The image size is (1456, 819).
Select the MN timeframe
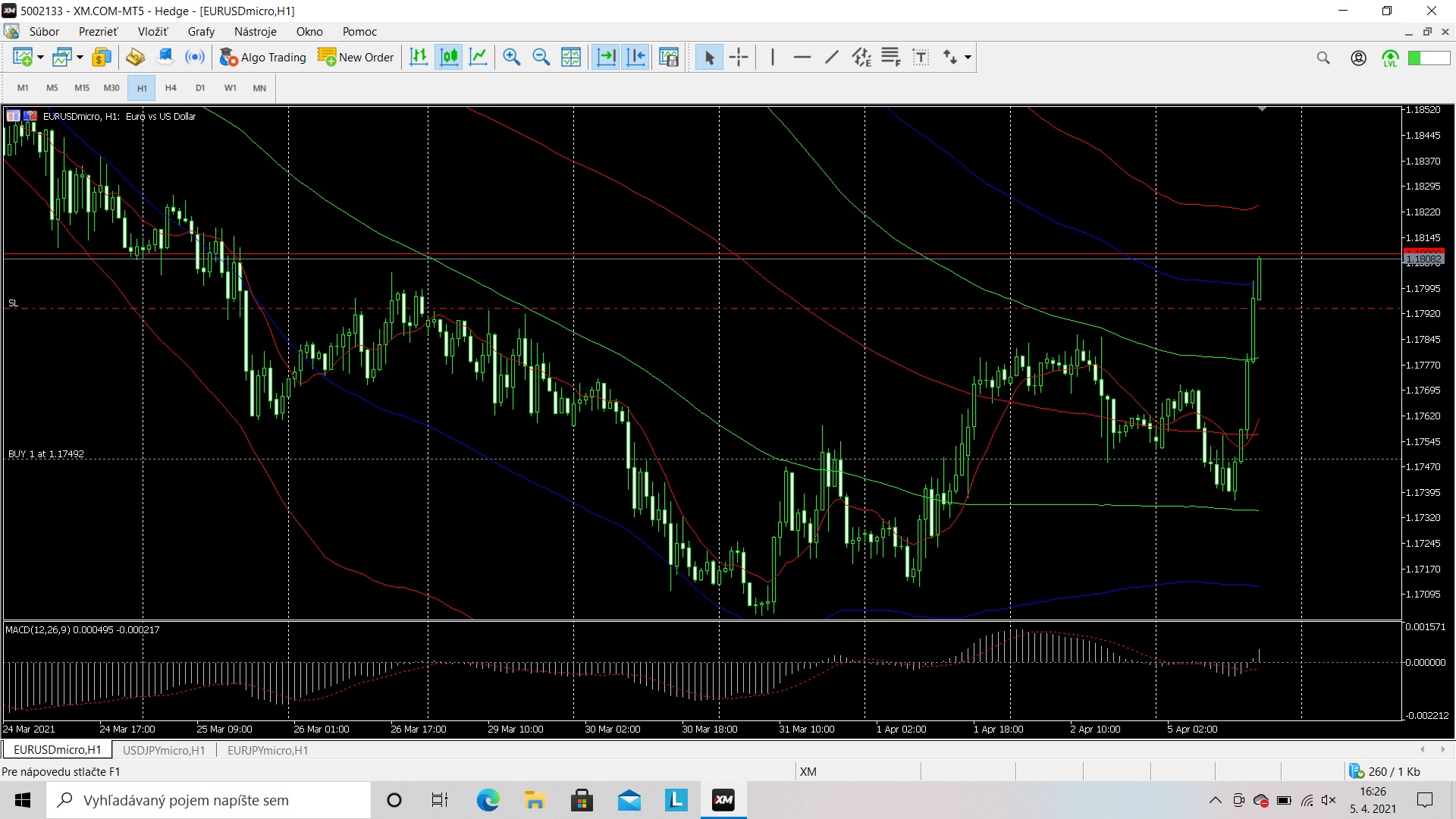click(259, 88)
